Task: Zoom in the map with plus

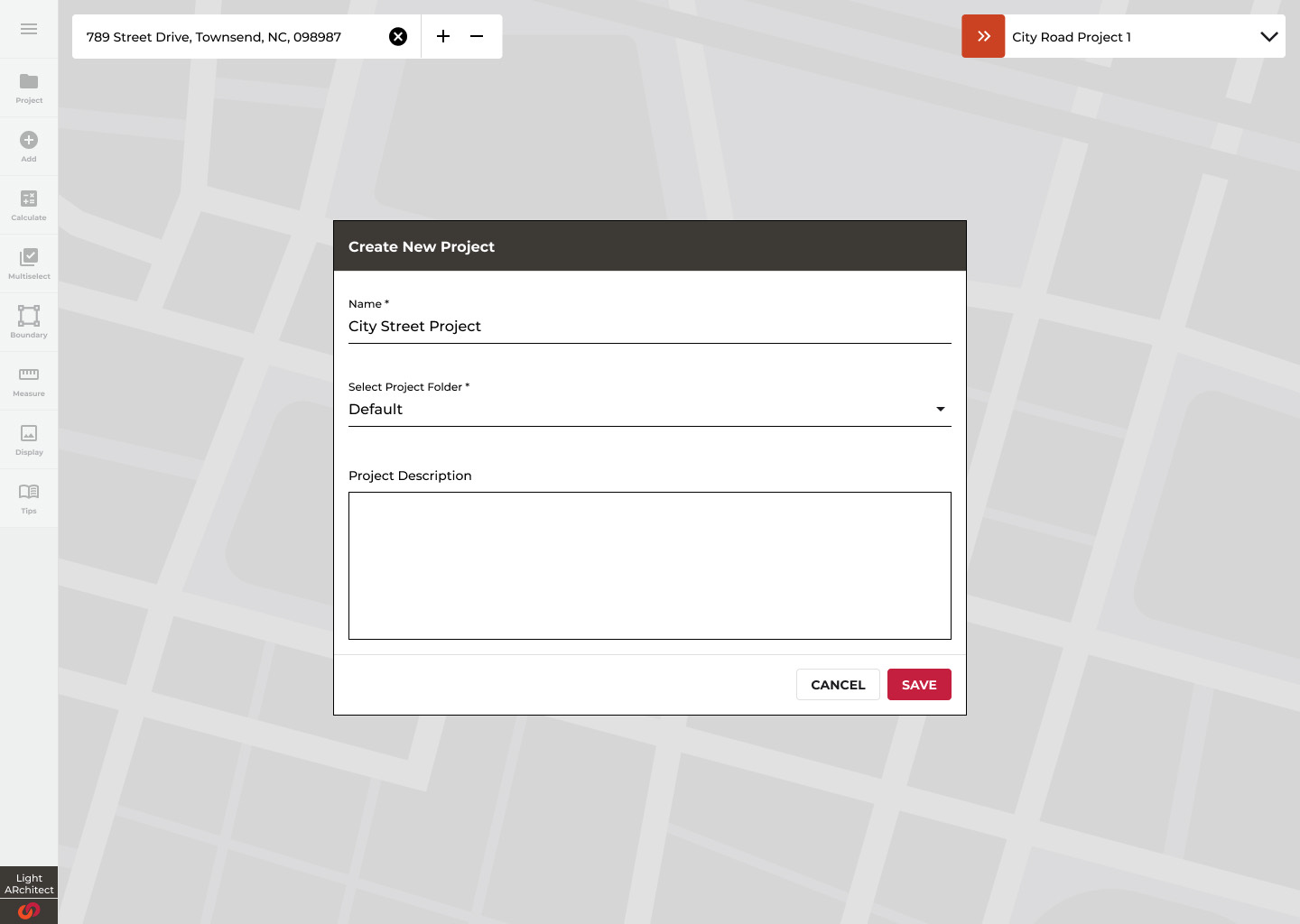Action: pos(443,37)
